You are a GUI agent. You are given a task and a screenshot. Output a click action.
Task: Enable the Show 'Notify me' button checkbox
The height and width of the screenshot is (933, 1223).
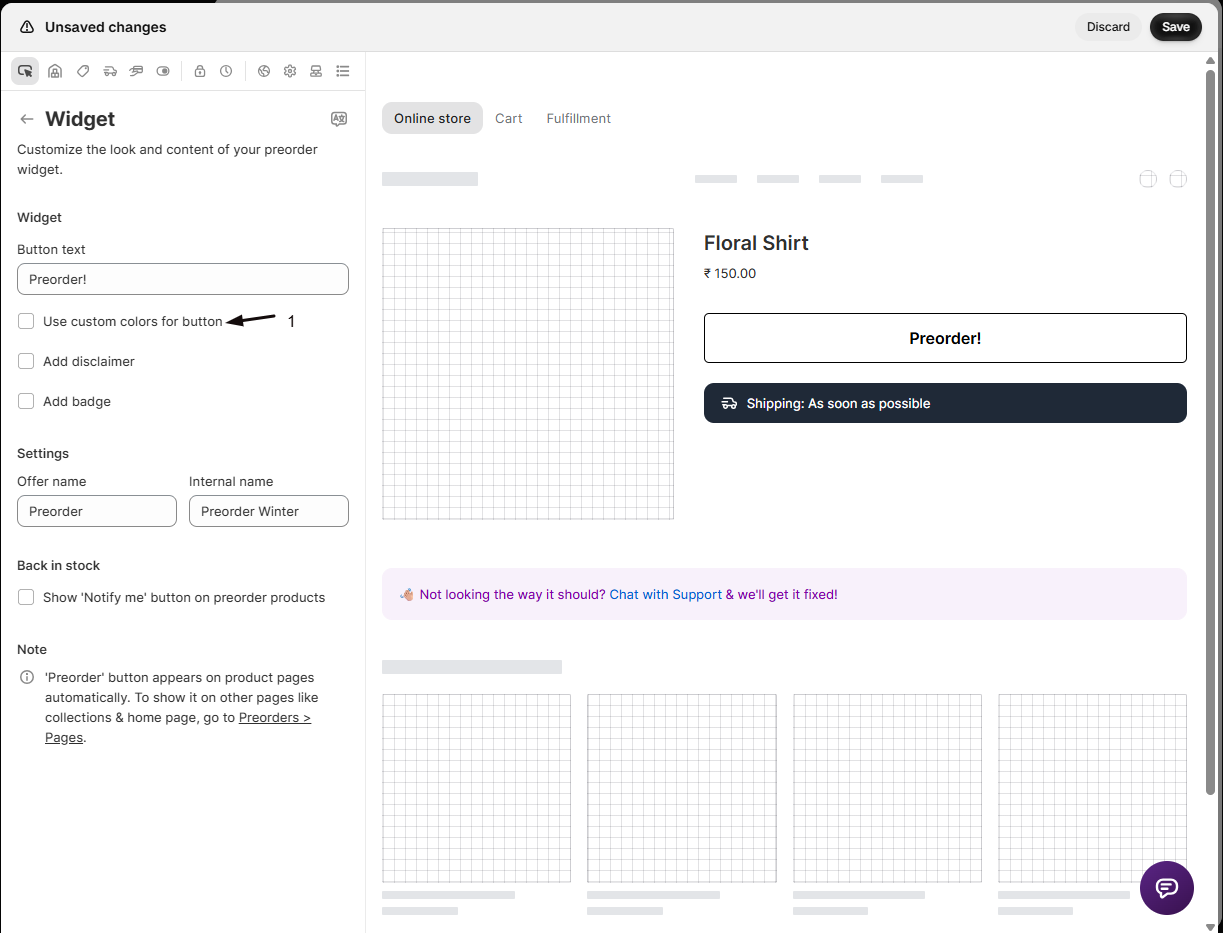tap(26, 597)
